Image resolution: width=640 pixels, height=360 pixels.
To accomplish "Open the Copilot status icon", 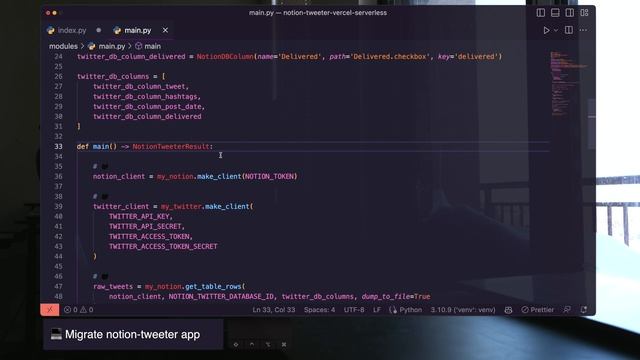I will [508, 310].
